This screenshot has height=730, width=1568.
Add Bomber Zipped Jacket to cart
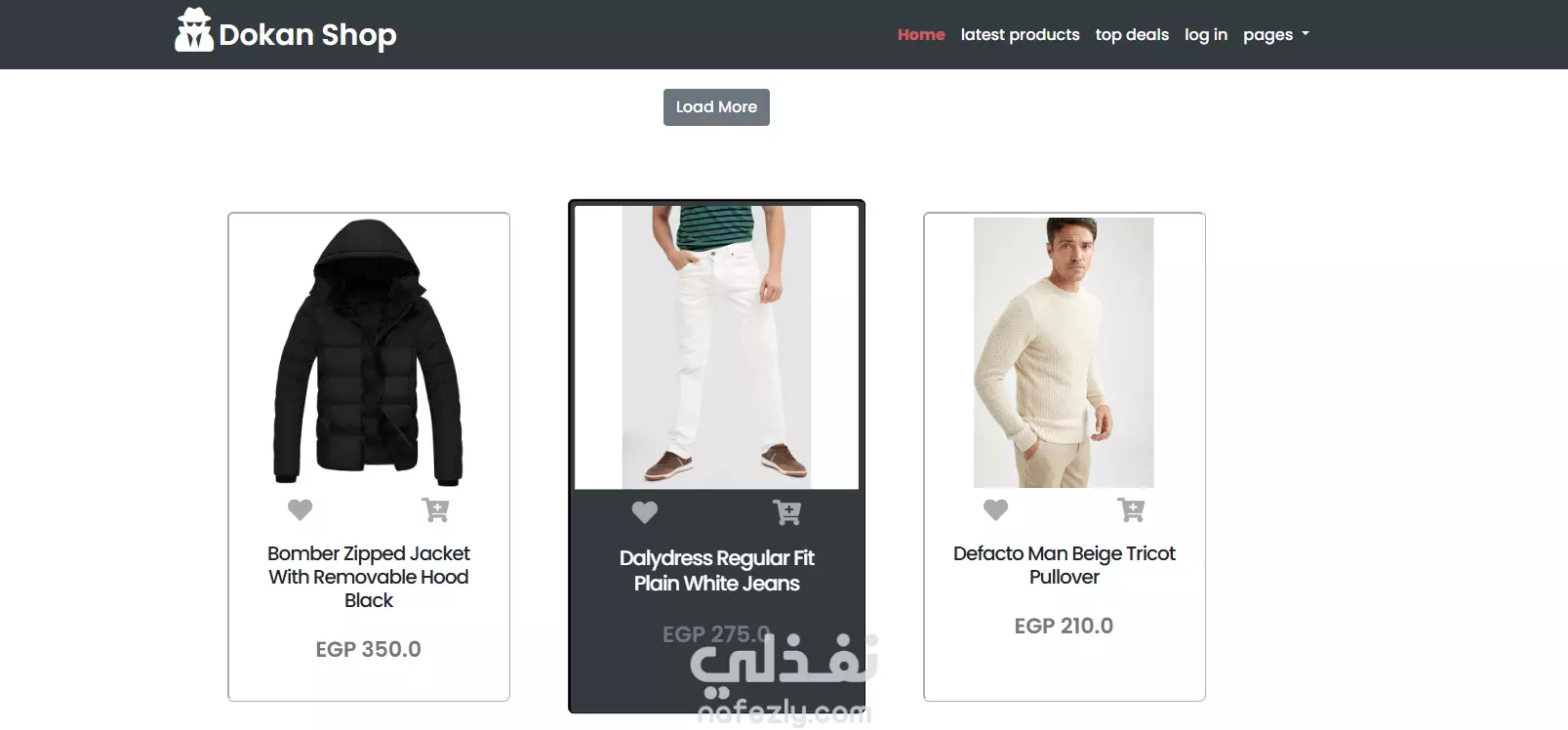tap(435, 509)
